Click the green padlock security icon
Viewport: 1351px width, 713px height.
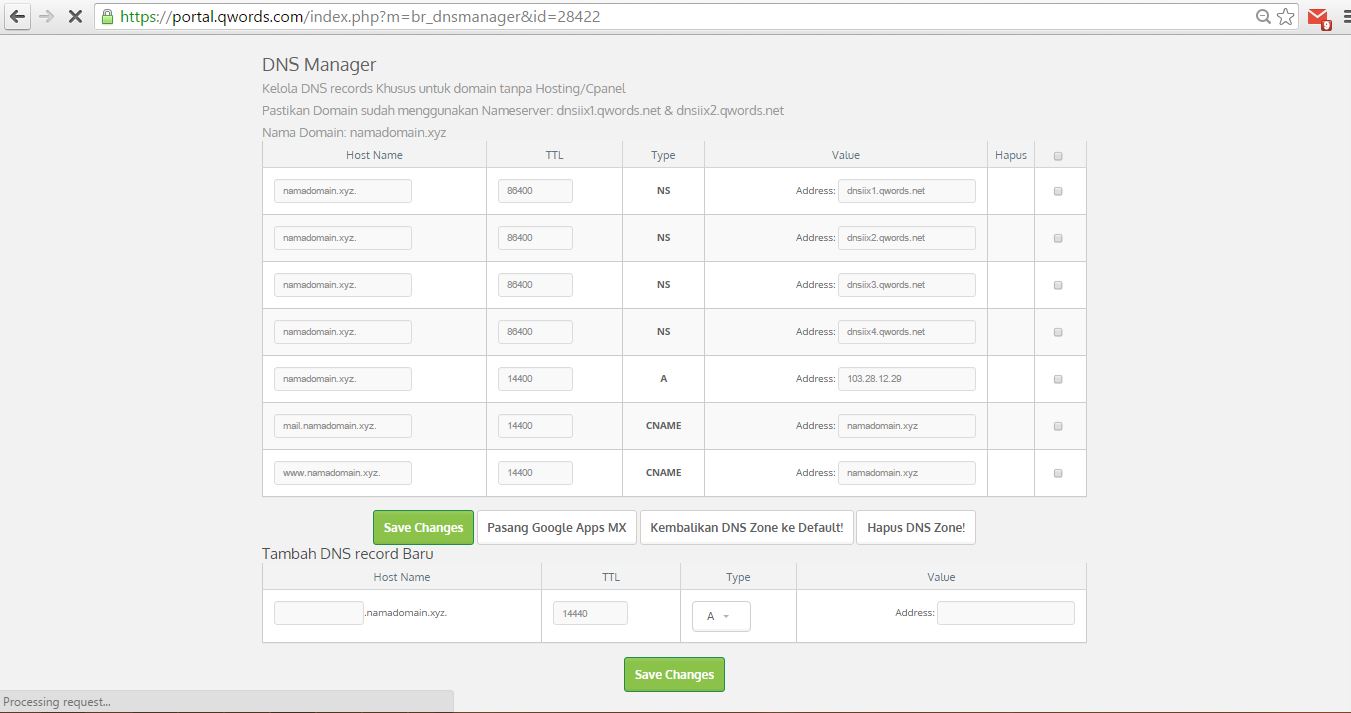(107, 17)
